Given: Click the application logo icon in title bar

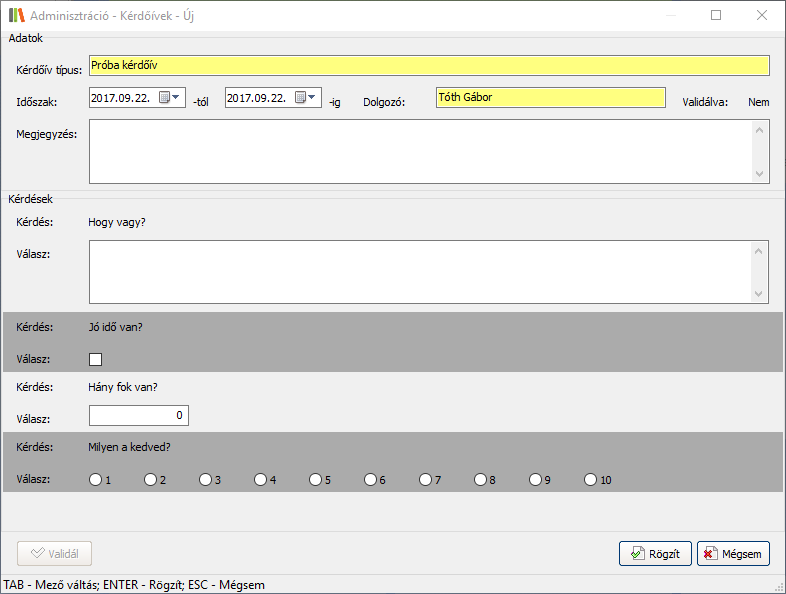Looking at the screenshot, I should (16, 16).
